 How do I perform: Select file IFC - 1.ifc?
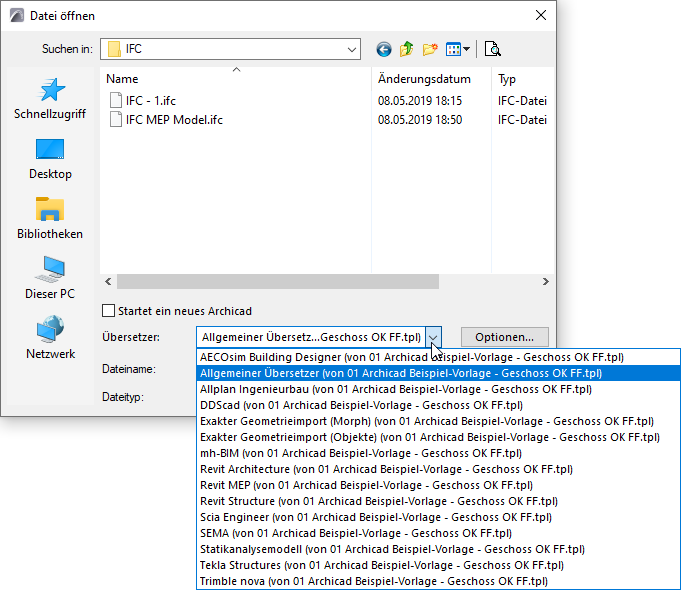(x=151, y=101)
